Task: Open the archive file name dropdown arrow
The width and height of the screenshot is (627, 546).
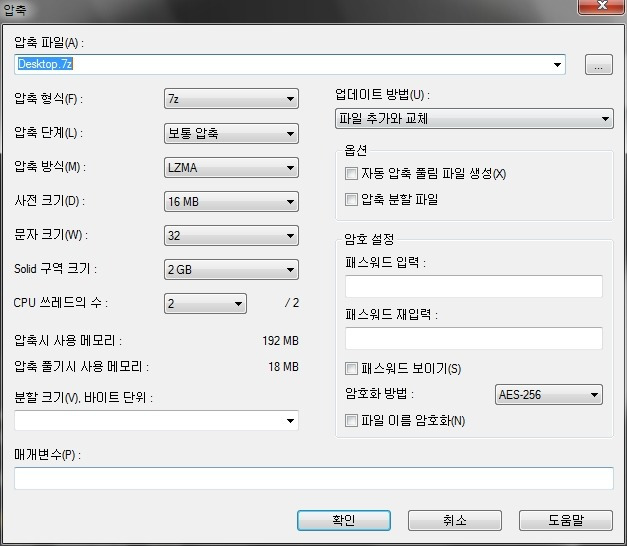Action: tap(557, 65)
